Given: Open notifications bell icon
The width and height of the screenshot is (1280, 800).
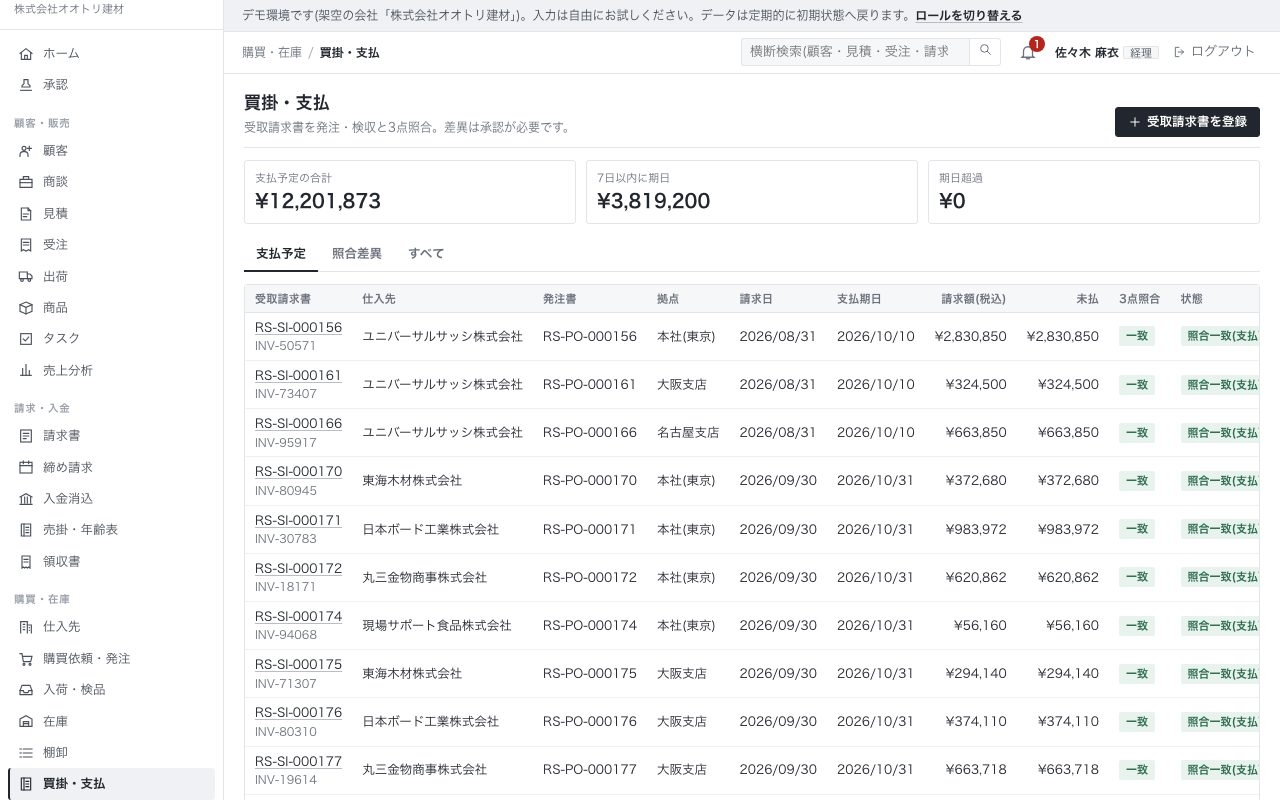Looking at the screenshot, I should [1028, 52].
